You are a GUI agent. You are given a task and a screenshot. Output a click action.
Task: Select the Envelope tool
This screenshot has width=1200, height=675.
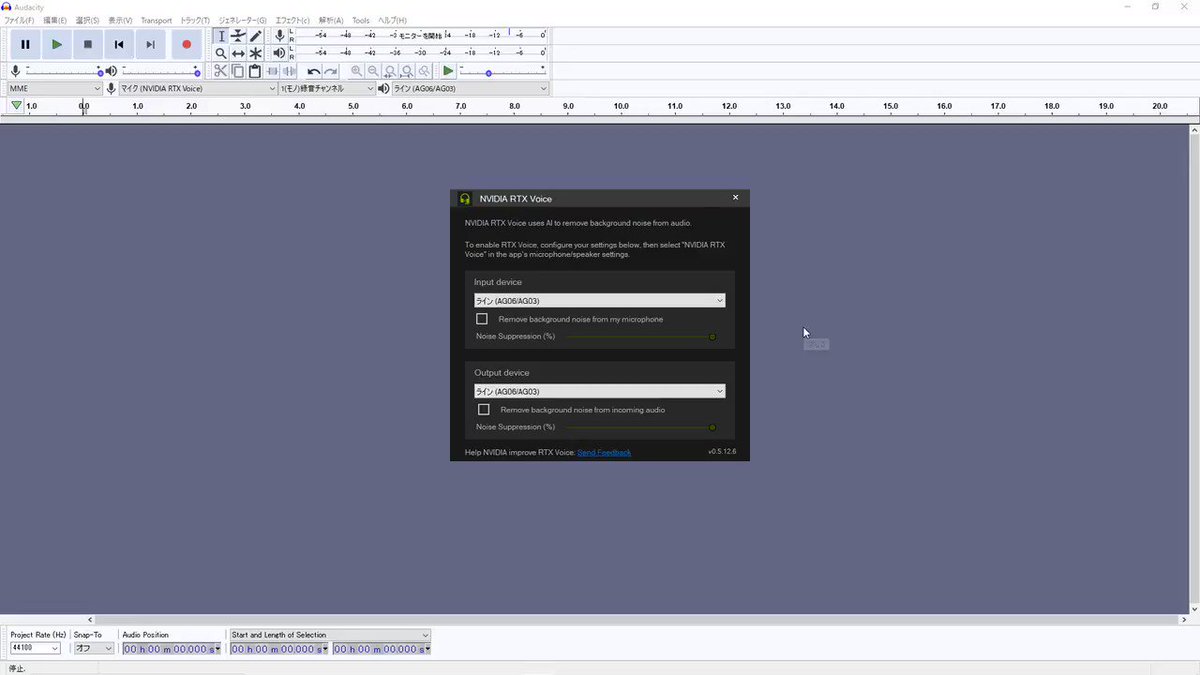point(238,36)
